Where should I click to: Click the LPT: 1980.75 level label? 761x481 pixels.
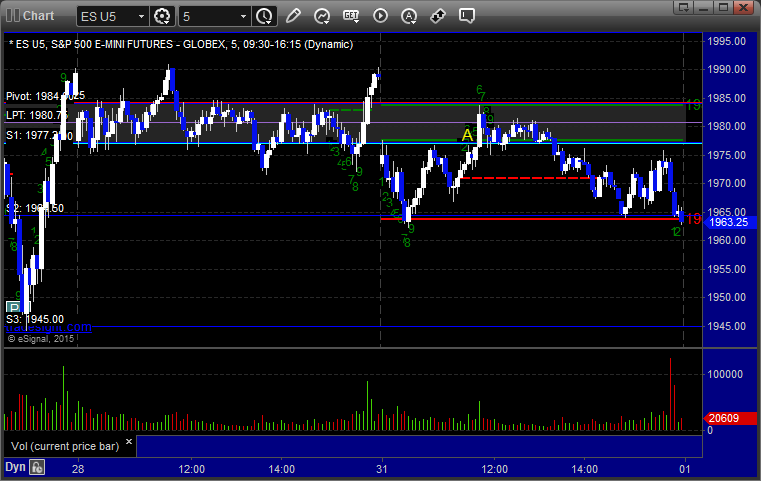[x=36, y=115]
